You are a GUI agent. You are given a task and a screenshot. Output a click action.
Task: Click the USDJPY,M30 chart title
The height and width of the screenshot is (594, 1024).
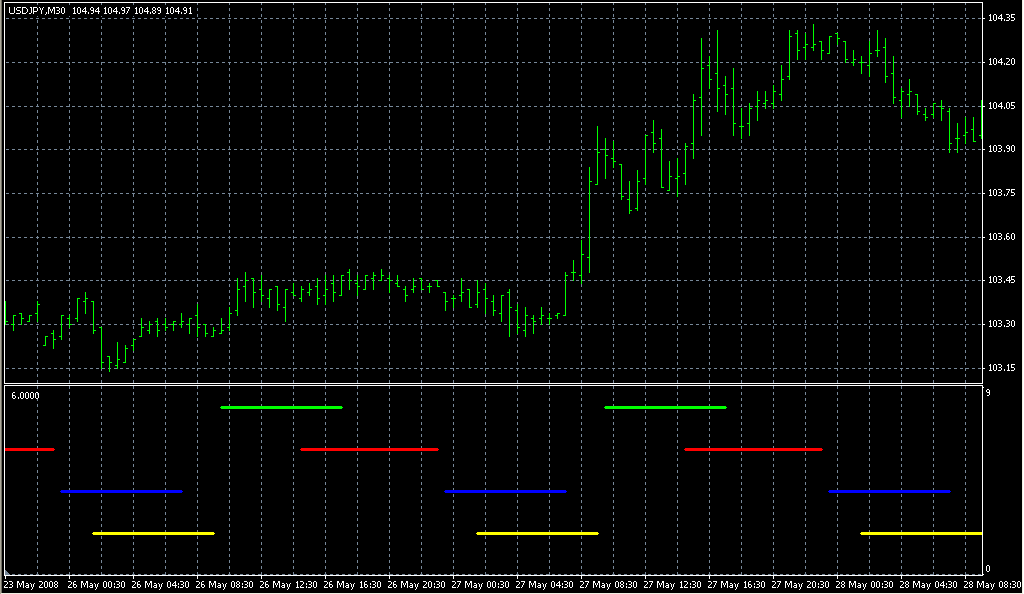[x=37, y=10]
